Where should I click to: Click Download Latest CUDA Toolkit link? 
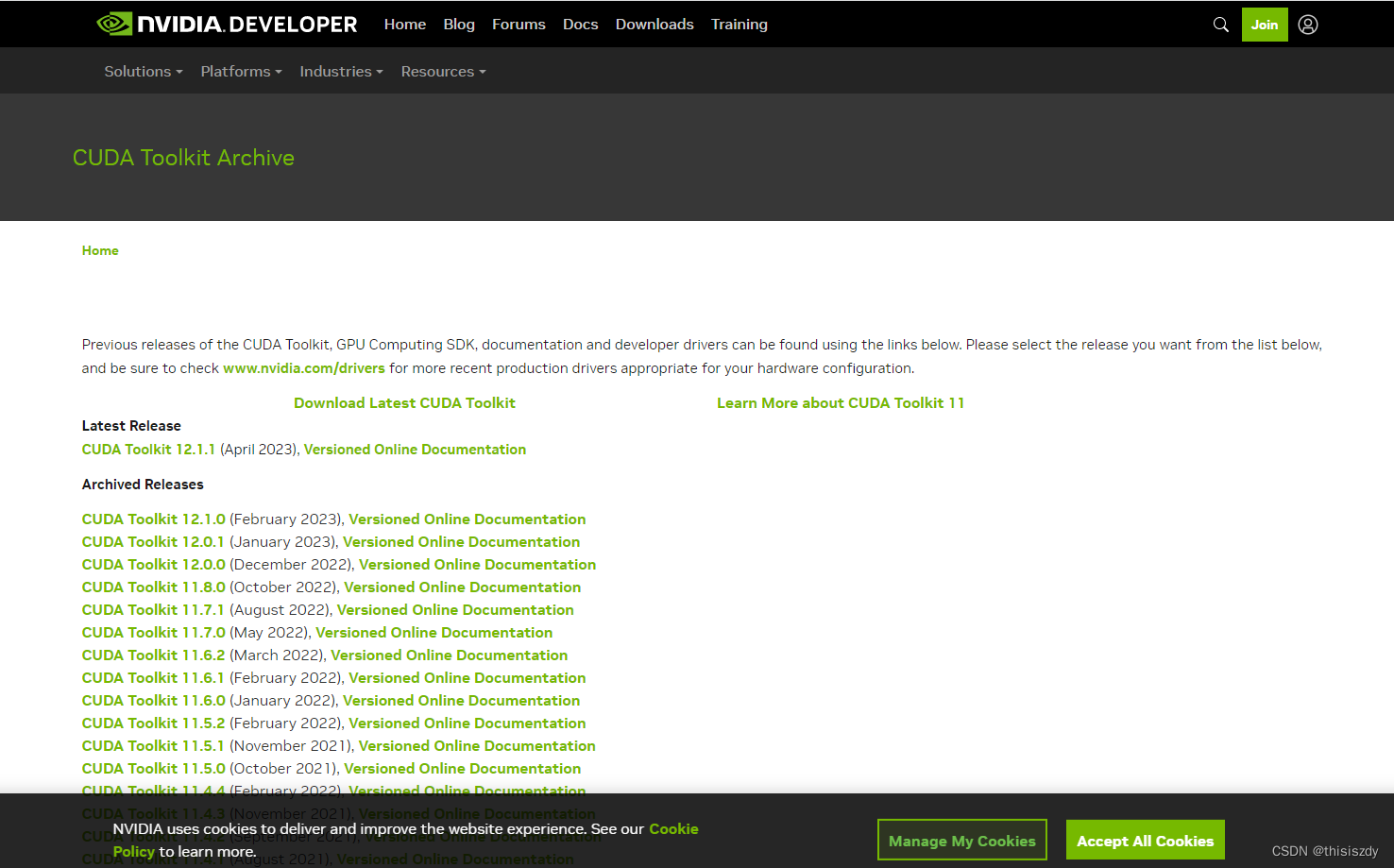coord(404,403)
